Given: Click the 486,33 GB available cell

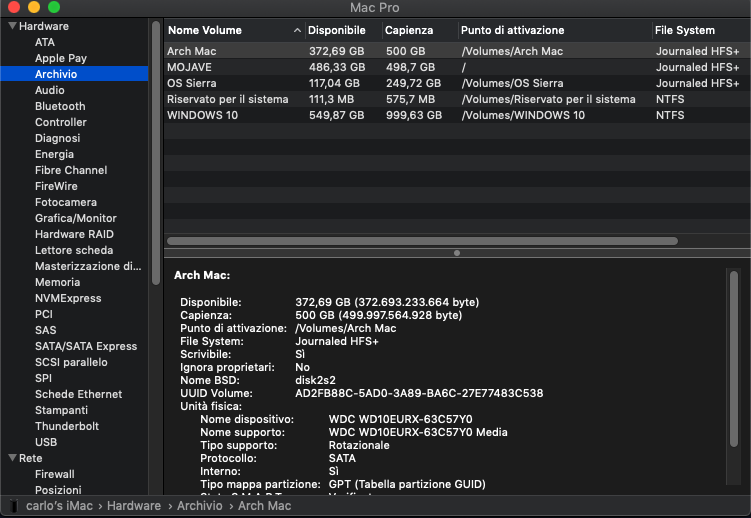Looking at the screenshot, I should (337, 67).
